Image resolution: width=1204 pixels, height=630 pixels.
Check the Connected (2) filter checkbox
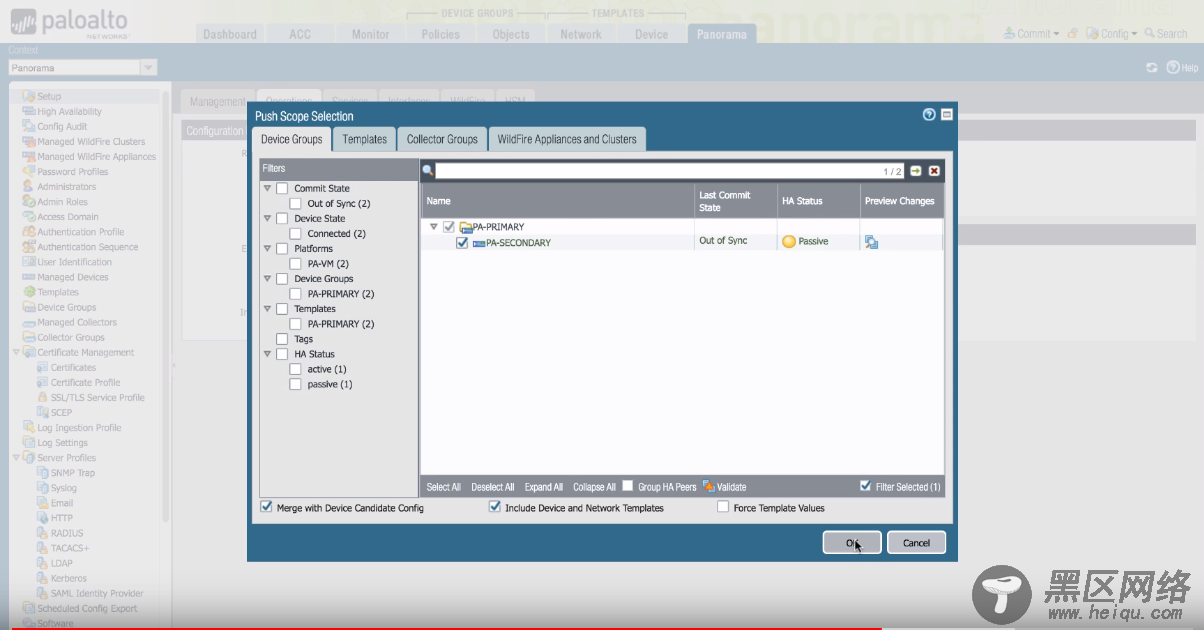(x=295, y=233)
